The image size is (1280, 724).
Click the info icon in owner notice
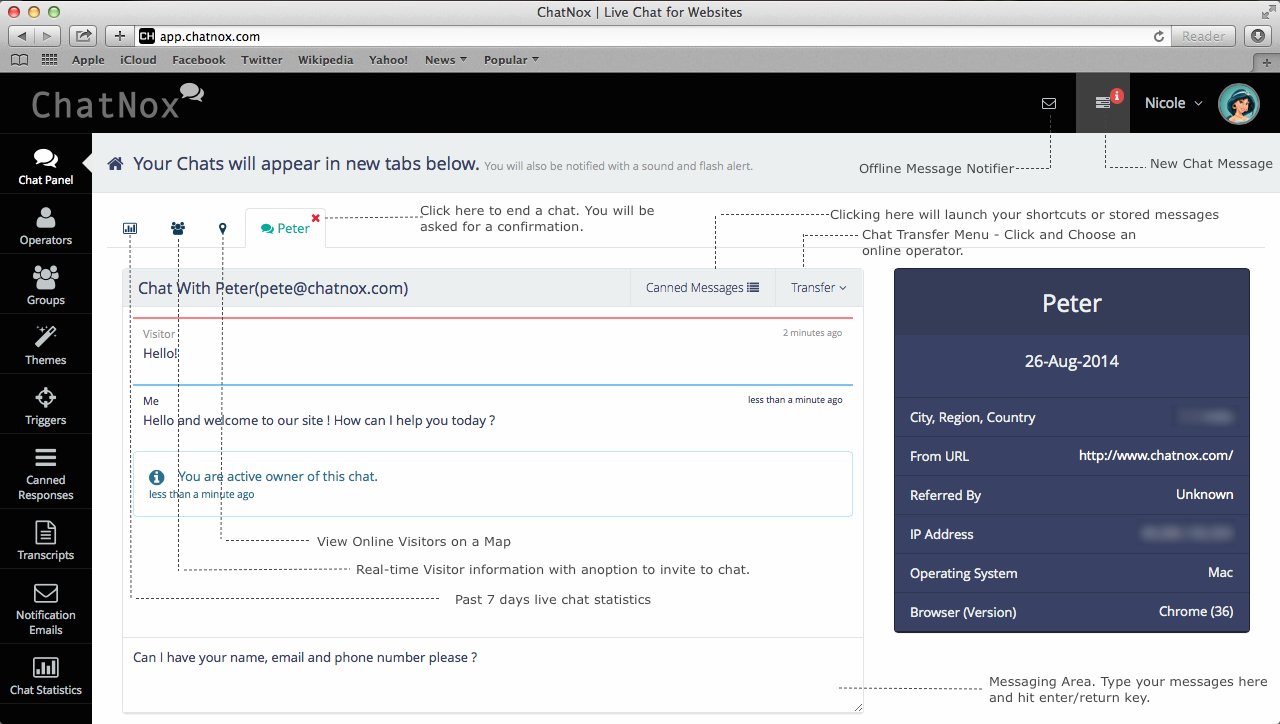point(156,477)
